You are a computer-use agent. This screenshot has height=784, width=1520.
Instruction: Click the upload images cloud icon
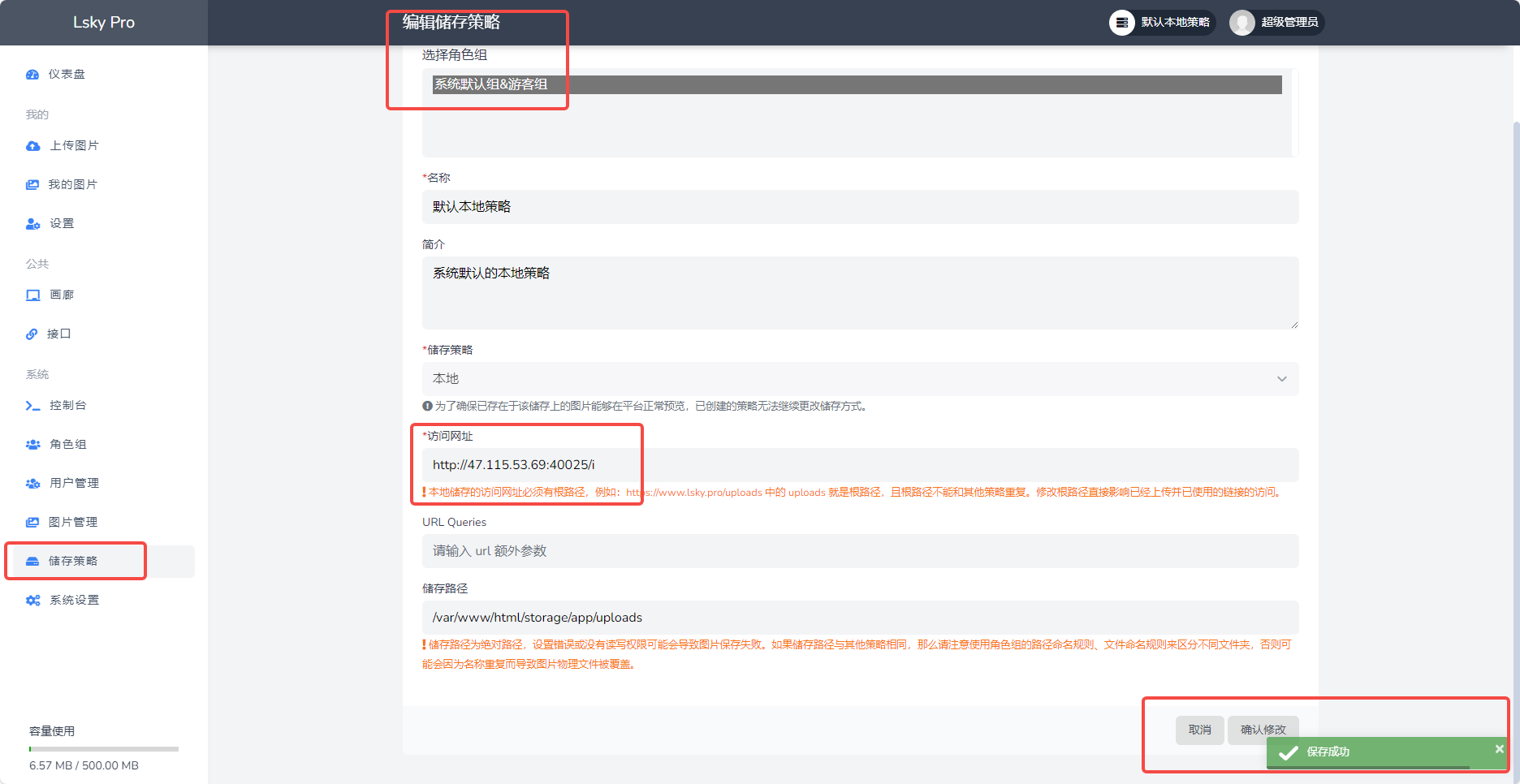coord(33,146)
